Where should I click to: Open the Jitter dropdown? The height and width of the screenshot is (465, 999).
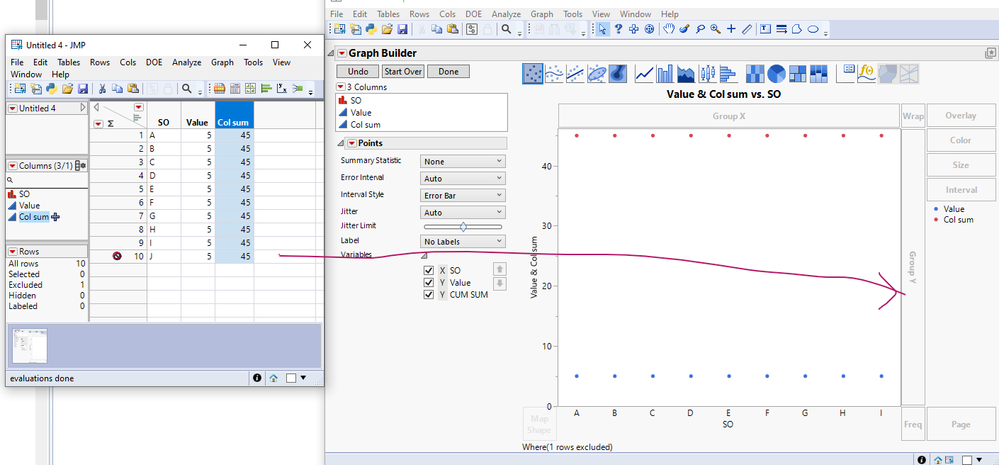coord(463,213)
